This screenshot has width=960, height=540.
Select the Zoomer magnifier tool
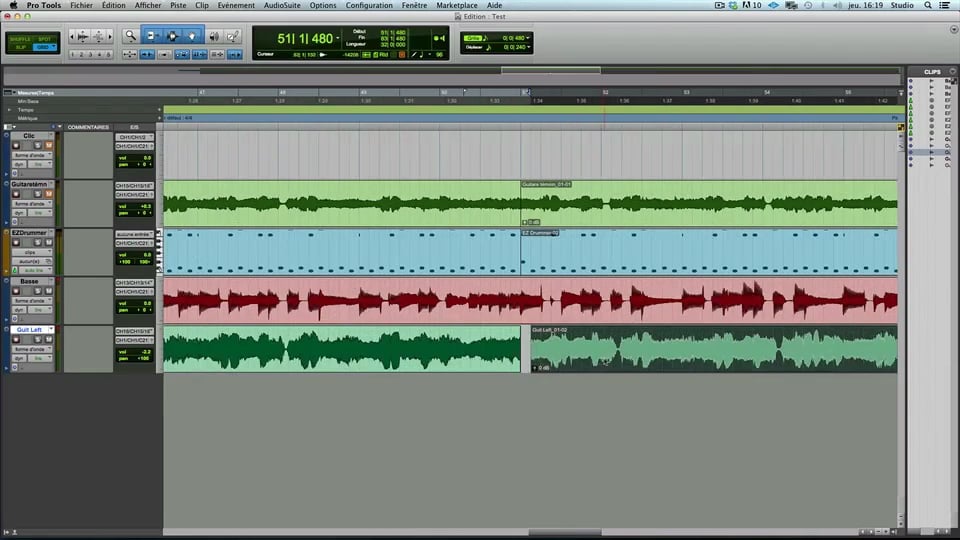click(130, 36)
